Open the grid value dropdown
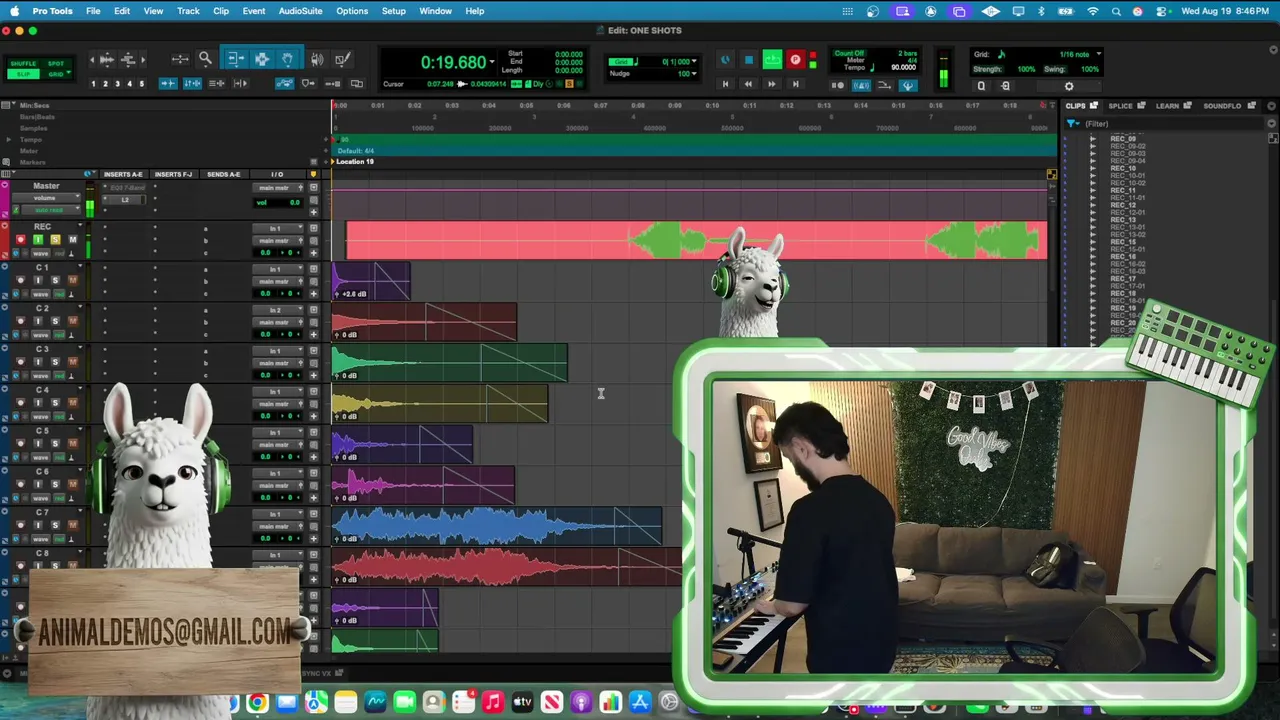 (693, 62)
